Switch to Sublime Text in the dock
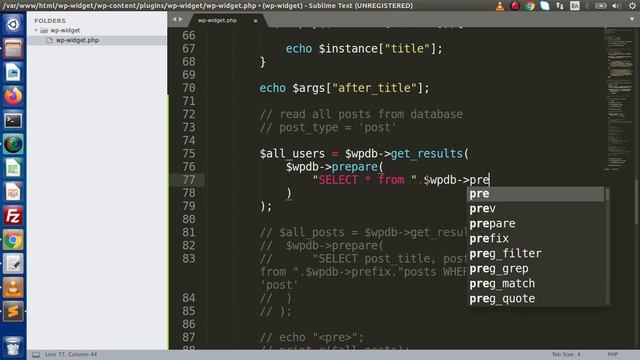640x360 pixels. (x=13, y=311)
